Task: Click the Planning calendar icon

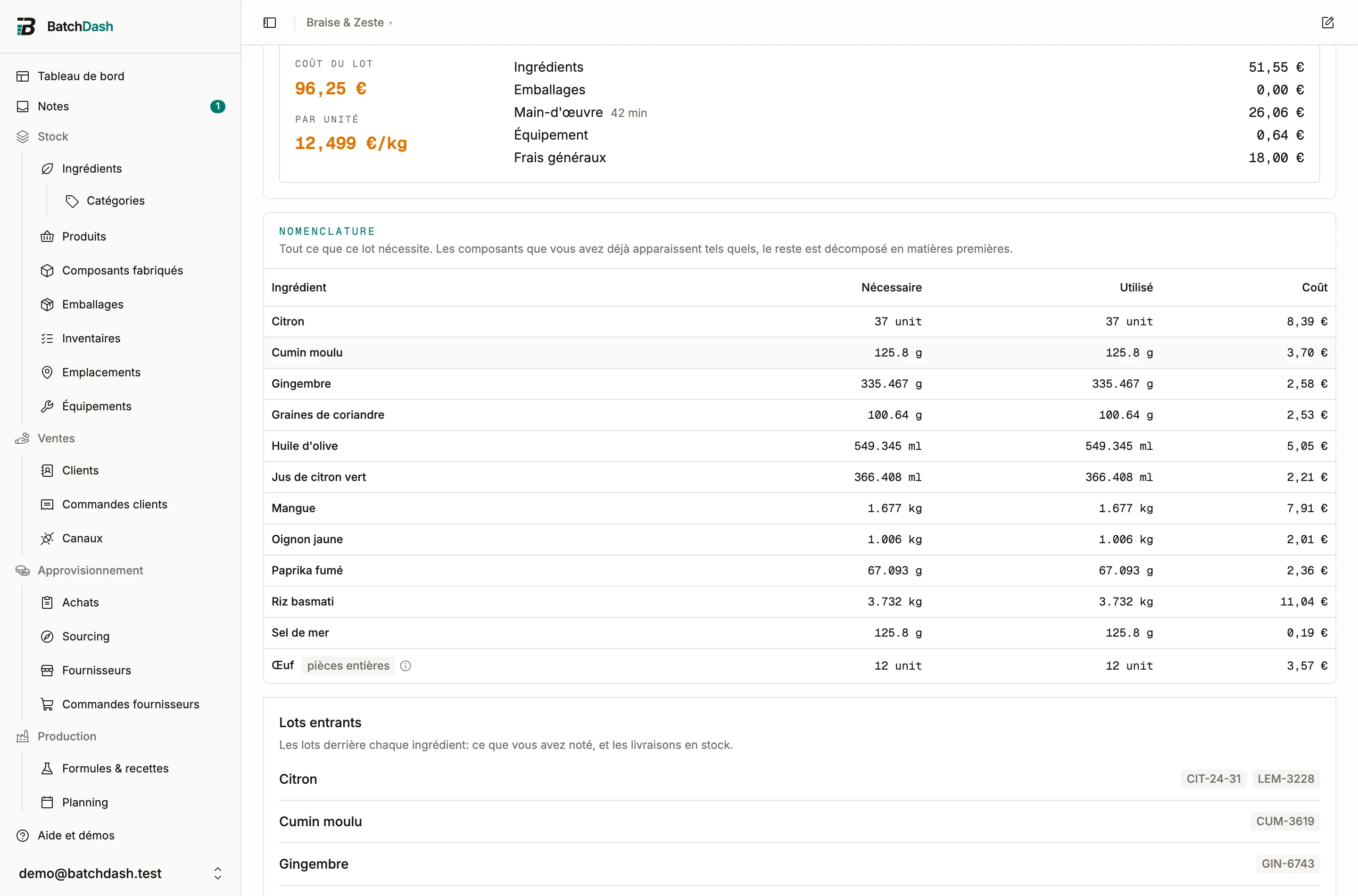Action: [x=48, y=802]
